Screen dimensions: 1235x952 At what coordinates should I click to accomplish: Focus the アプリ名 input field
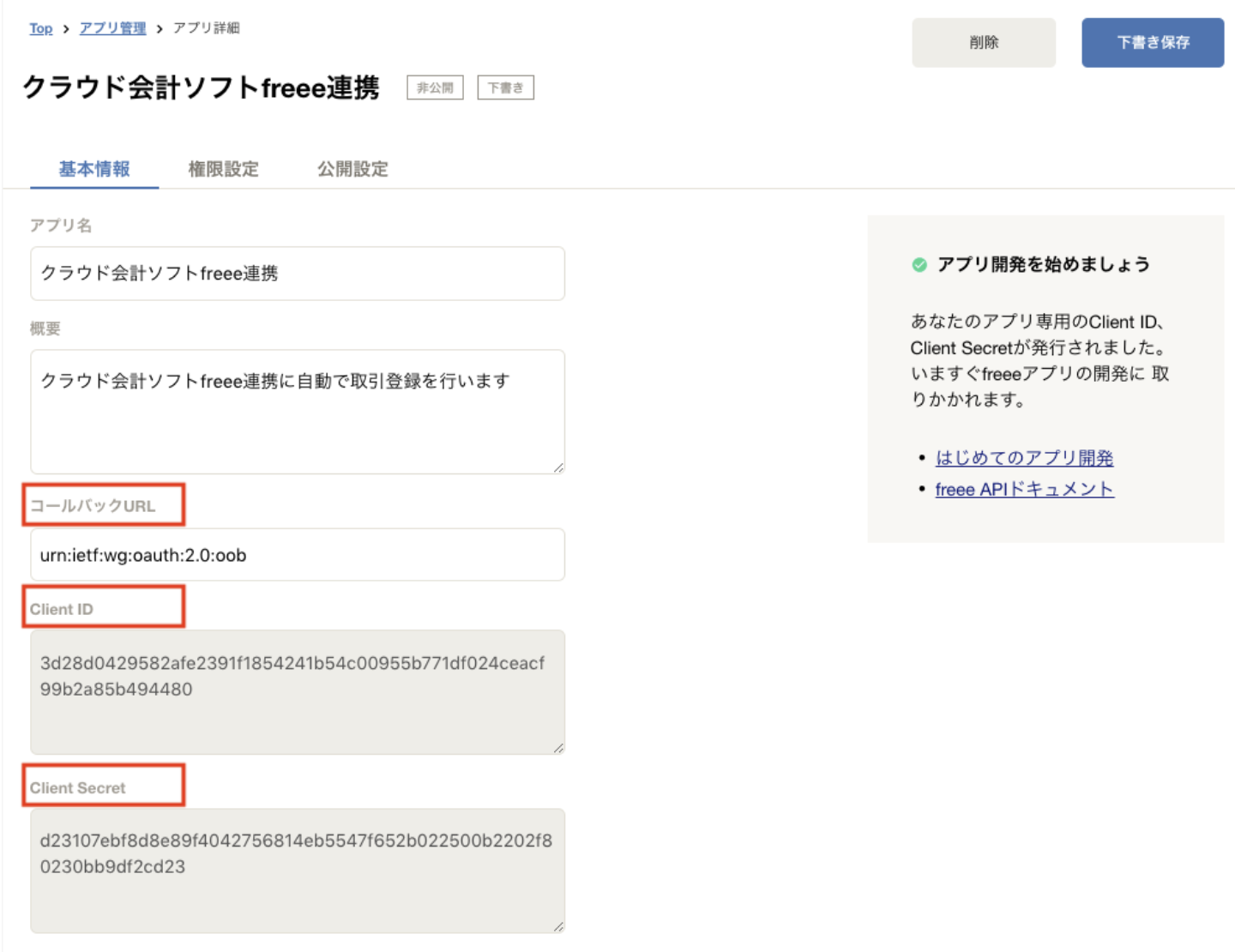tap(297, 274)
